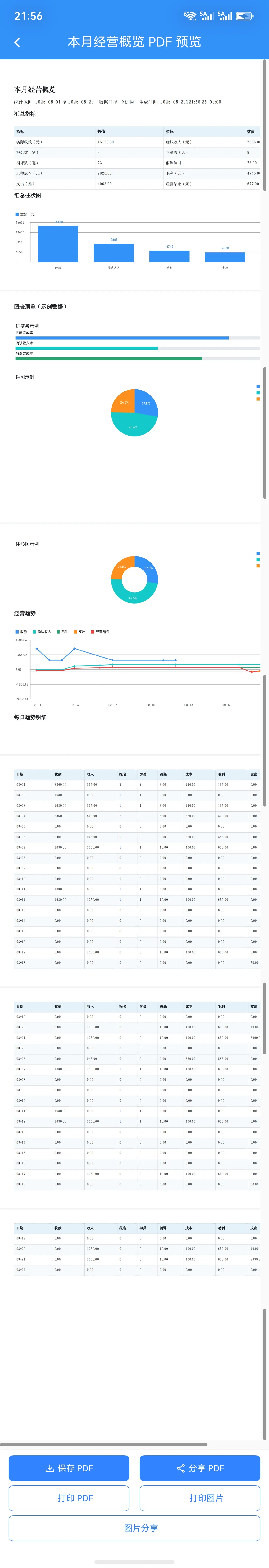269x1568 pixels.
Task: Tap the 收款 legend swatch in 经营趋势
Action: tap(17, 632)
